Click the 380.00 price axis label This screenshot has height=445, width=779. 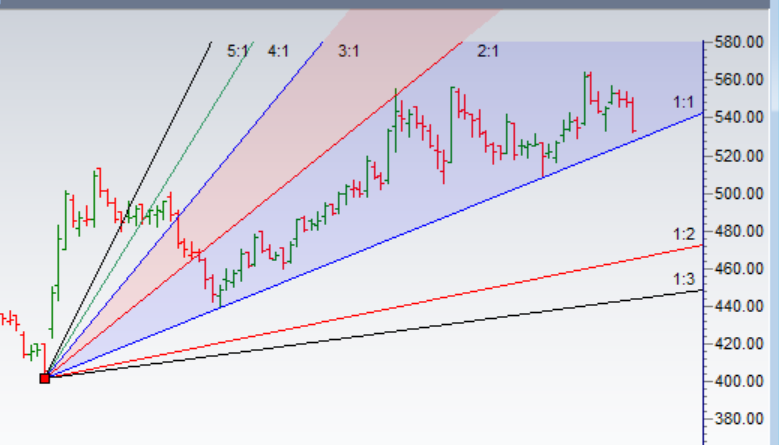[x=739, y=419]
